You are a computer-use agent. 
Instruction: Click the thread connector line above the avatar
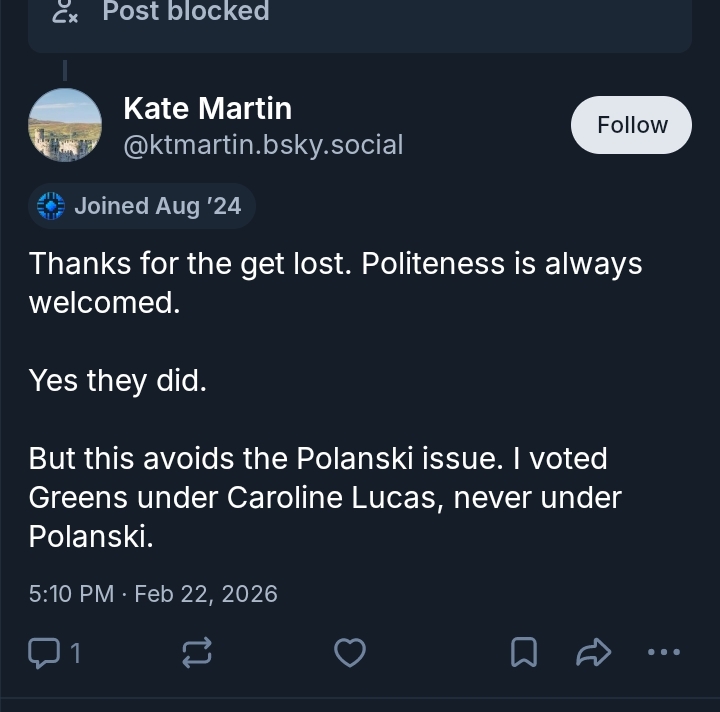tap(65, 70)
